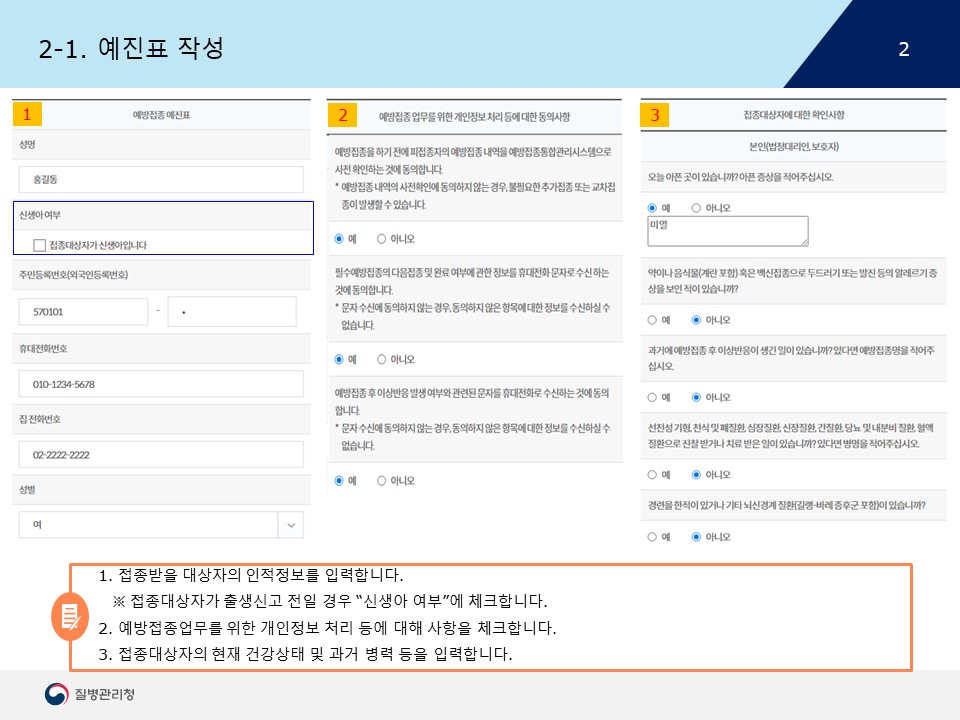Click the 성명 input field with 홍길동
Screen dimensions: 960x720
tap(160, 180)
